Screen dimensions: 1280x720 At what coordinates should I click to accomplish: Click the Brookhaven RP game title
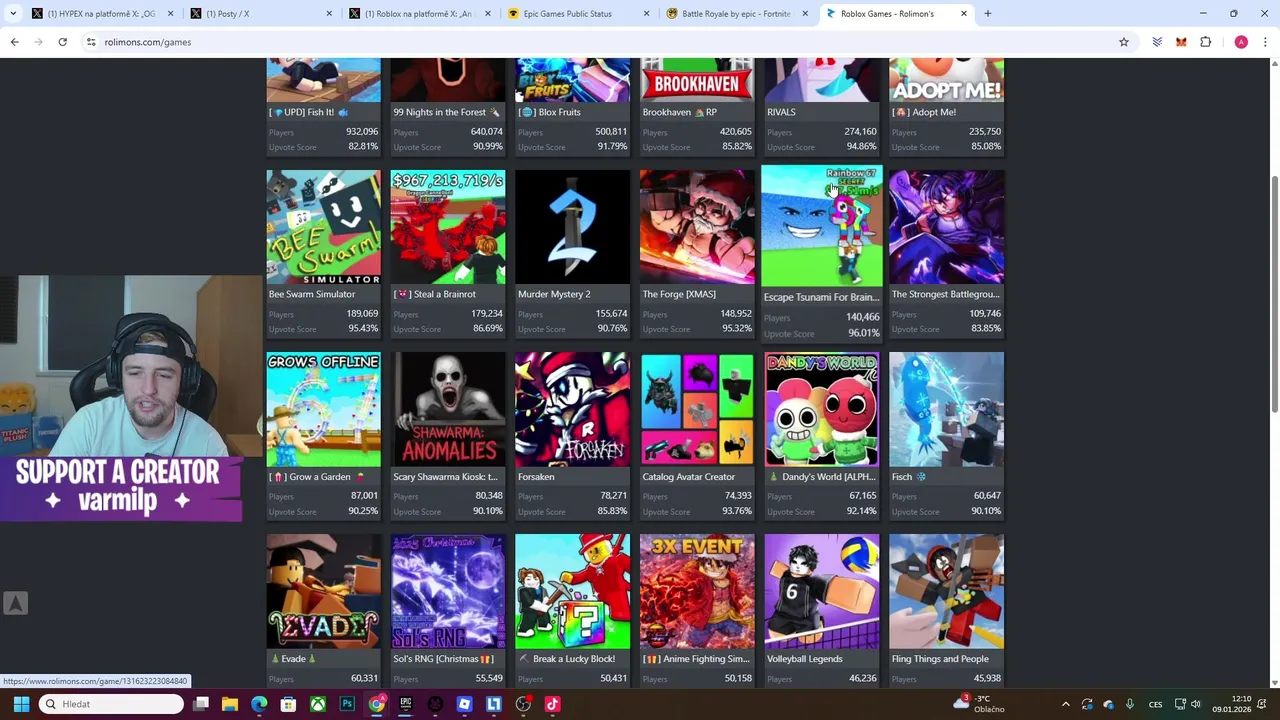tap(679, 112)
